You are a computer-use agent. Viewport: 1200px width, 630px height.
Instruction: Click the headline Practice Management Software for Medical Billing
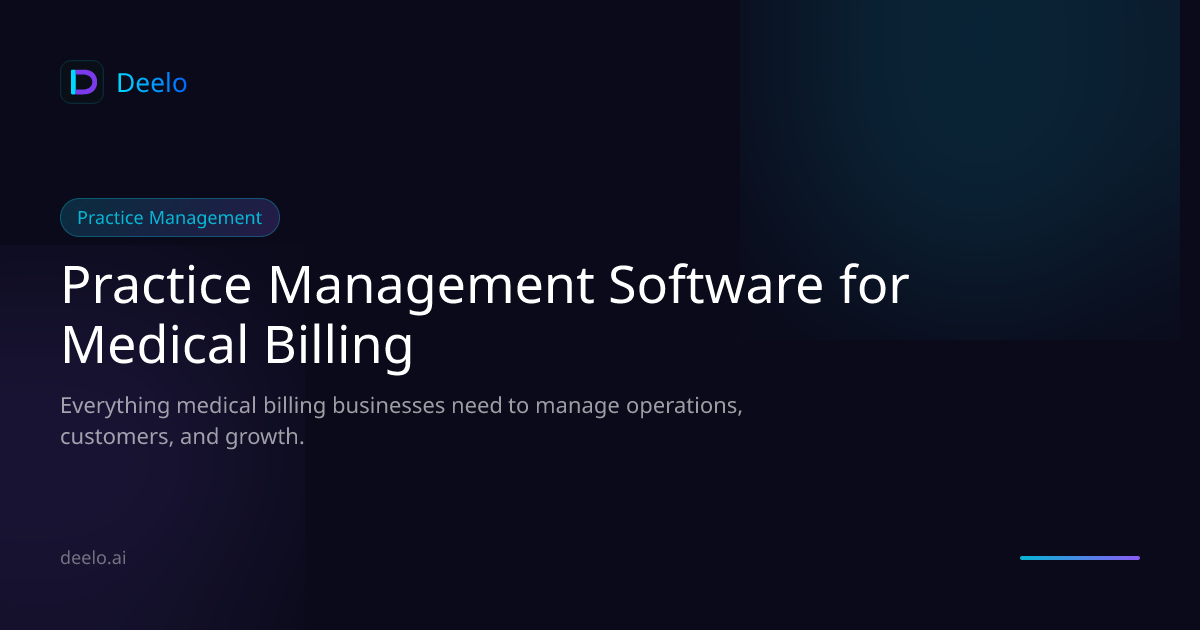click(x=485, y=315)
